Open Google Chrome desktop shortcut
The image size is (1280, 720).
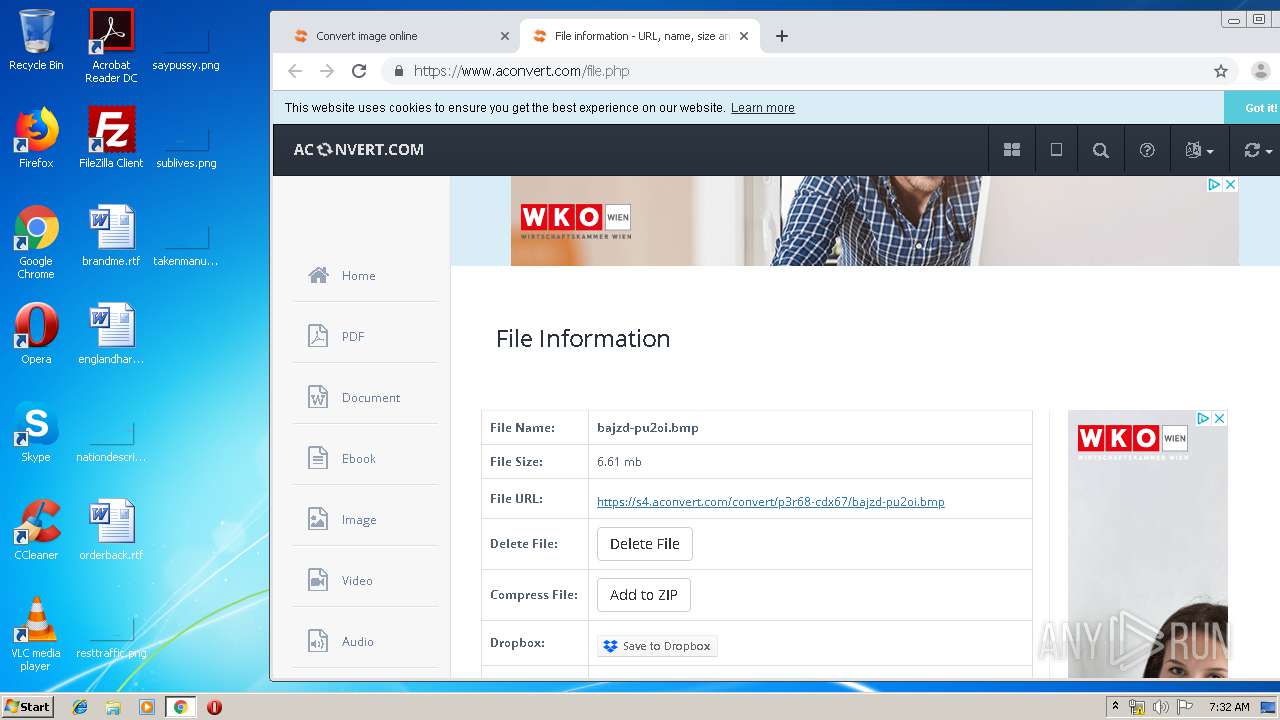coord(36,242)
